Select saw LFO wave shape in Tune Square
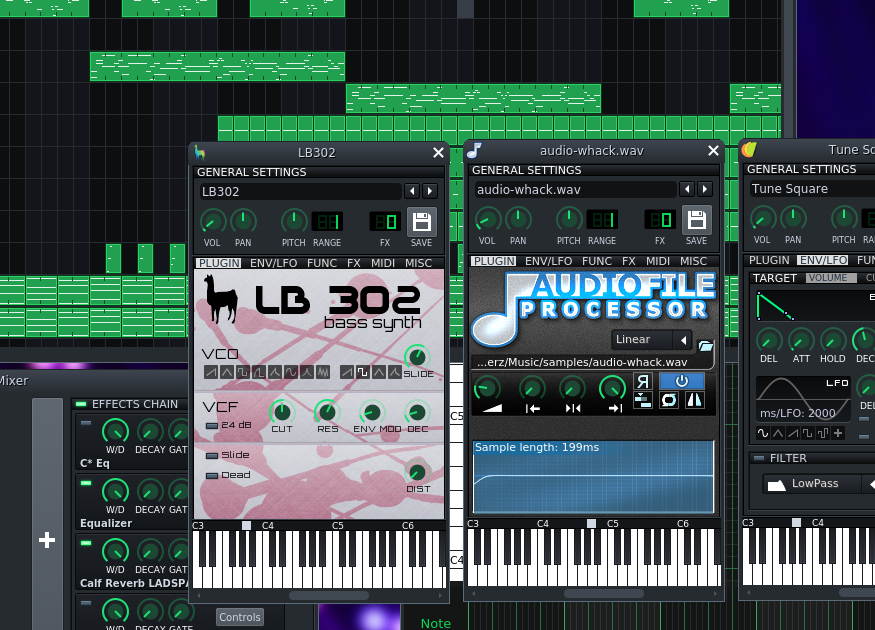This screenshot has height=630, width=875. pyautogui.click(x=793, y=433)
